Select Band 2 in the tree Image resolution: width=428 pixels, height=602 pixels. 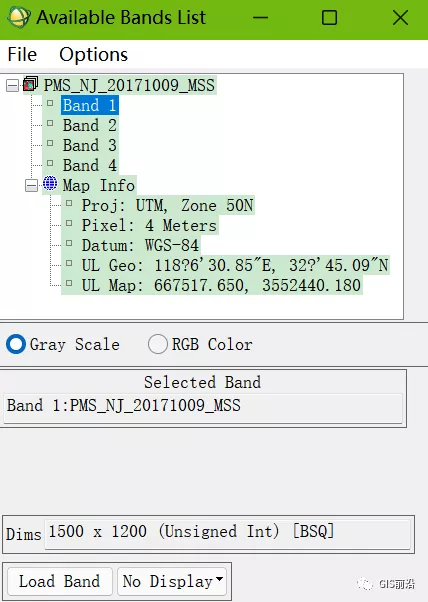(x=90, y=125)
